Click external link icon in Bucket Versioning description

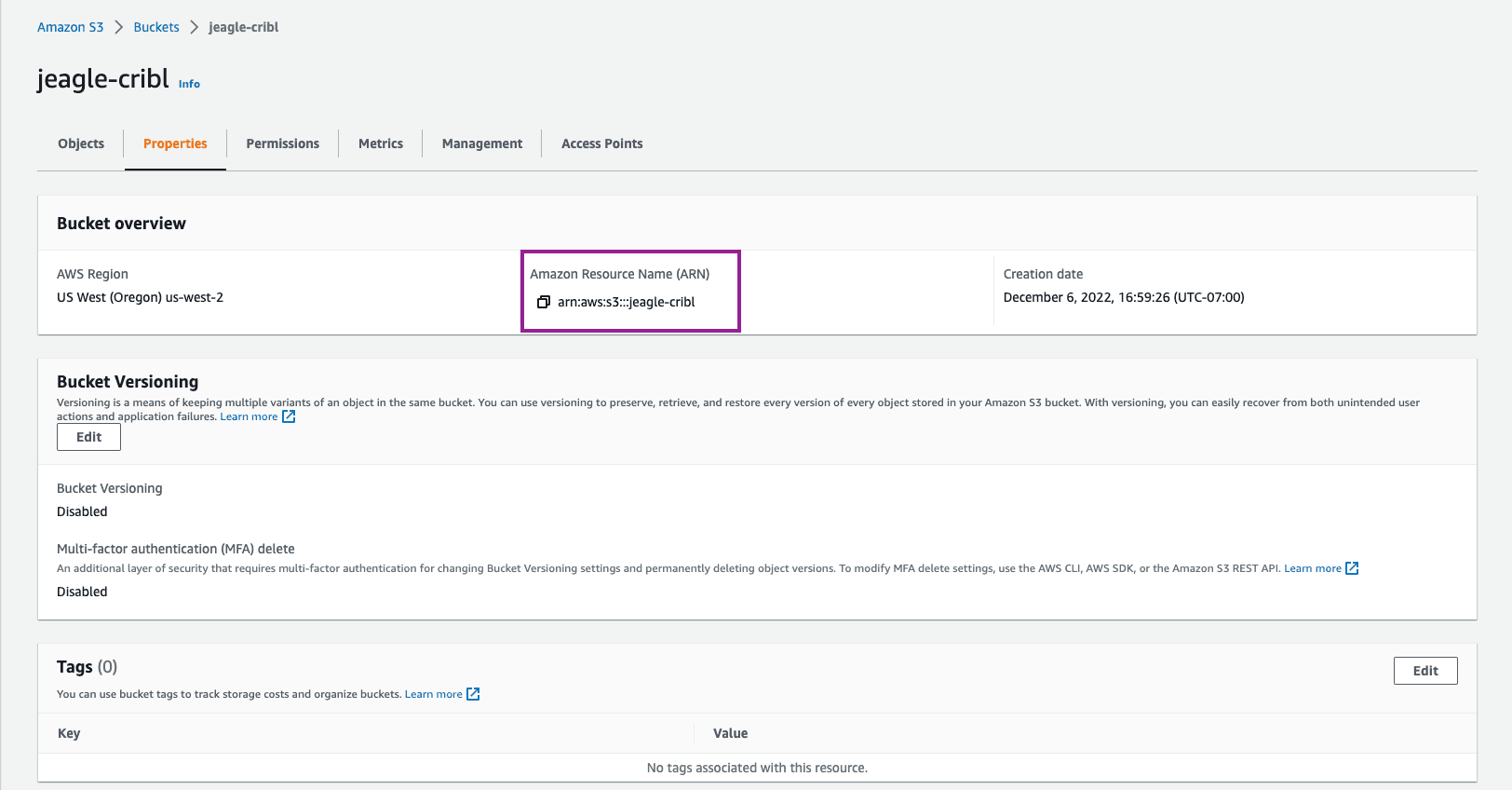(x=289, y=416)
